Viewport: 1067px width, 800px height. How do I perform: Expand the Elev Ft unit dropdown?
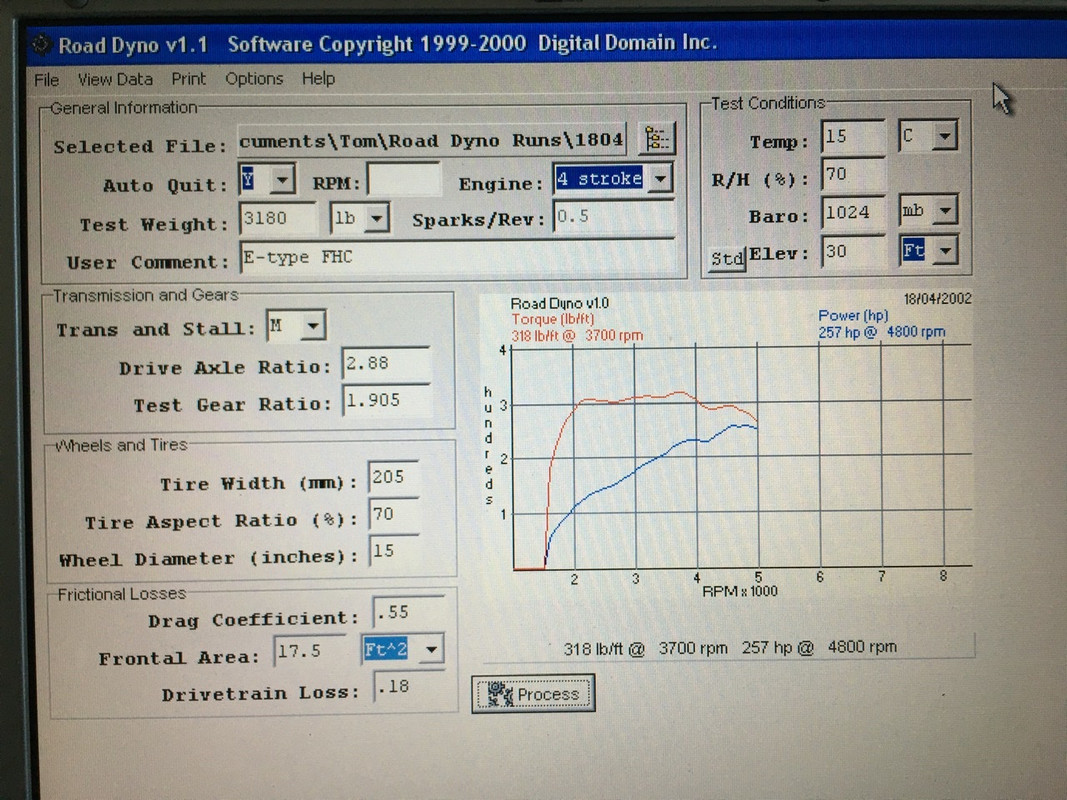point(945,251)
